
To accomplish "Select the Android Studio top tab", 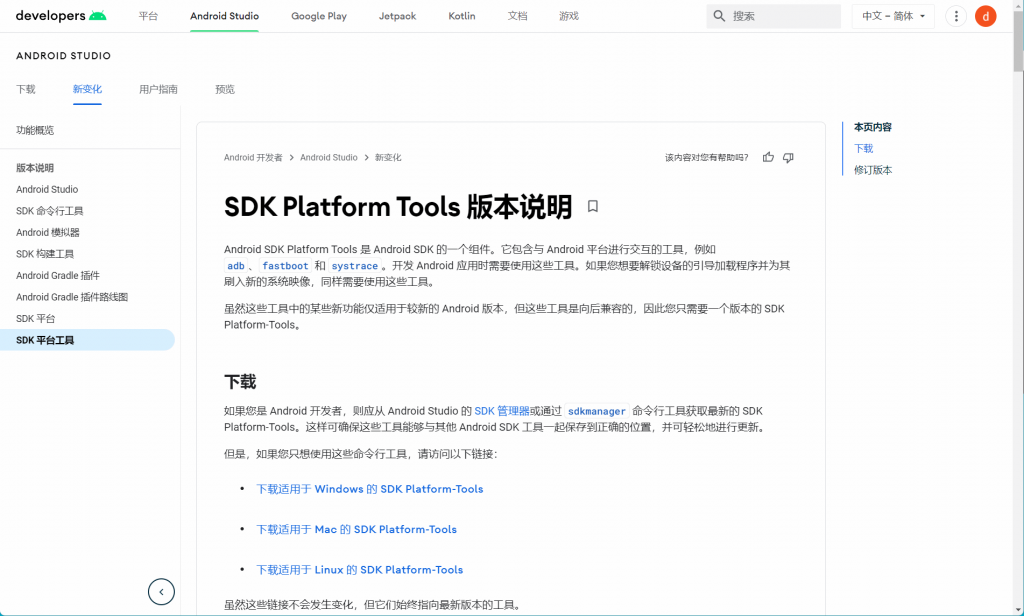I will (x=225, y=16).
